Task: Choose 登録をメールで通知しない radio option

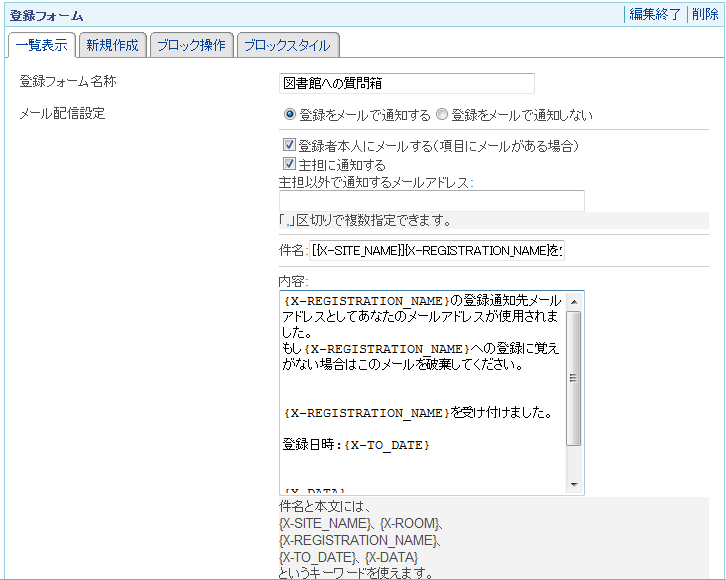Action: tap(442, 115)
